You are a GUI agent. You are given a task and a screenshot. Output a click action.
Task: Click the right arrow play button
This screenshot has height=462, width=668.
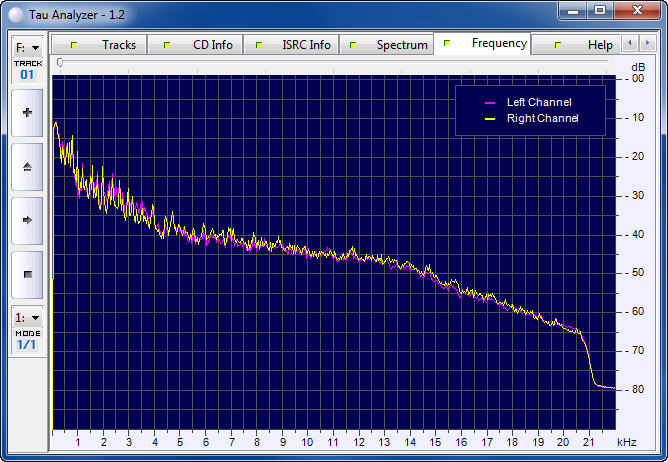coord(27,220)
